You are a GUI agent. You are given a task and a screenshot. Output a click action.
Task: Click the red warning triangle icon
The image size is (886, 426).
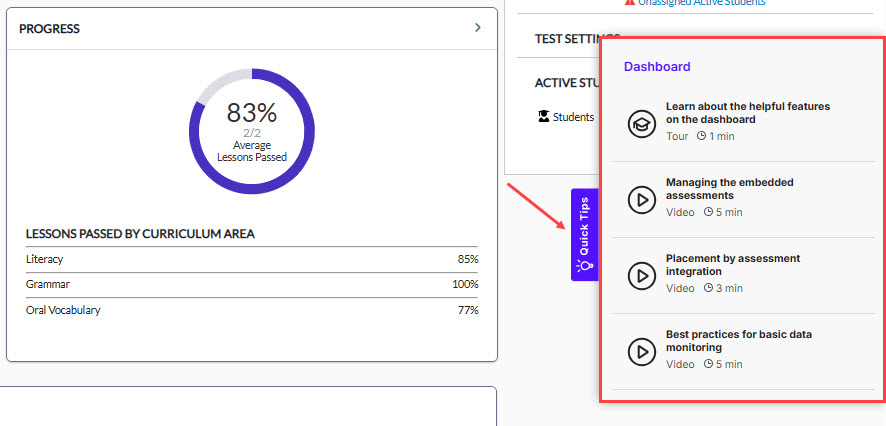click(x=628, y=3)
